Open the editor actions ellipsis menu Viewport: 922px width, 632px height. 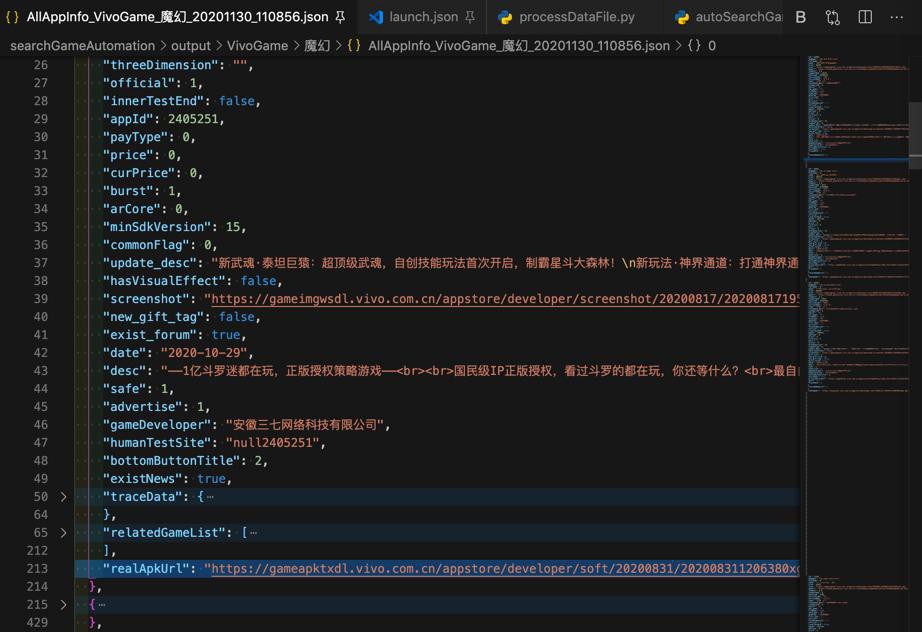pyautogui.click(x=897, y=17)
